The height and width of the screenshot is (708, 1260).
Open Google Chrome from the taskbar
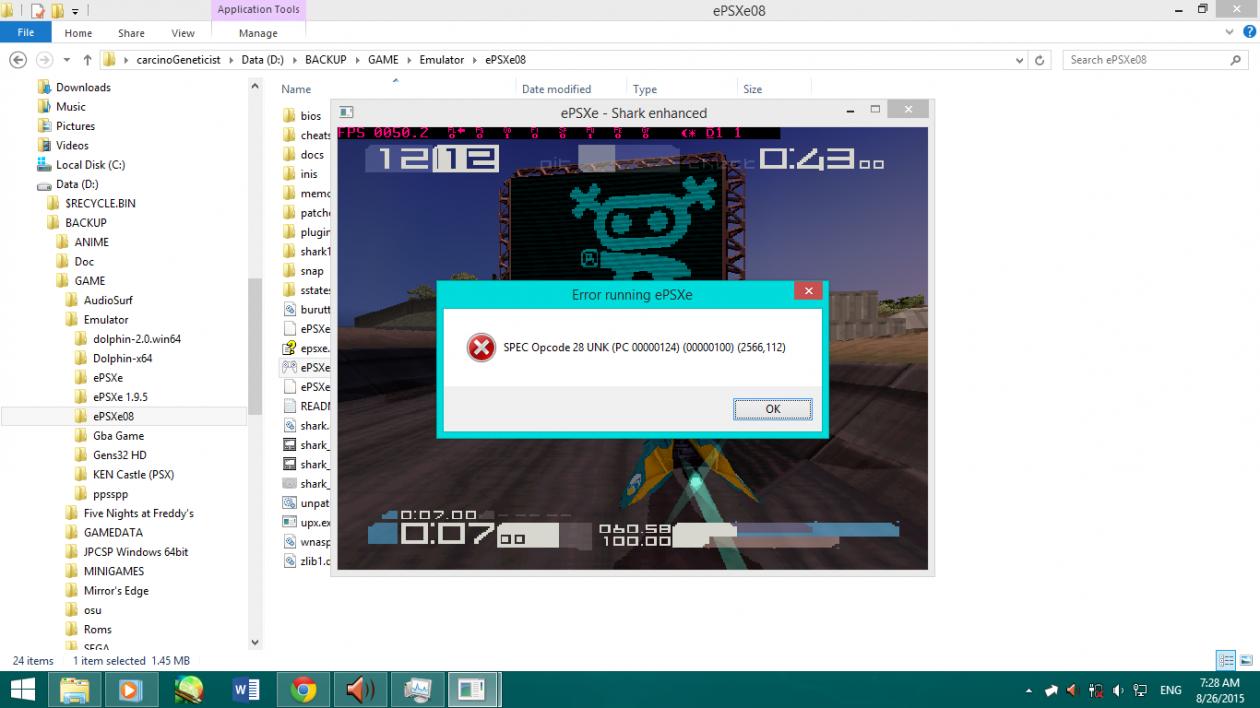304,689
